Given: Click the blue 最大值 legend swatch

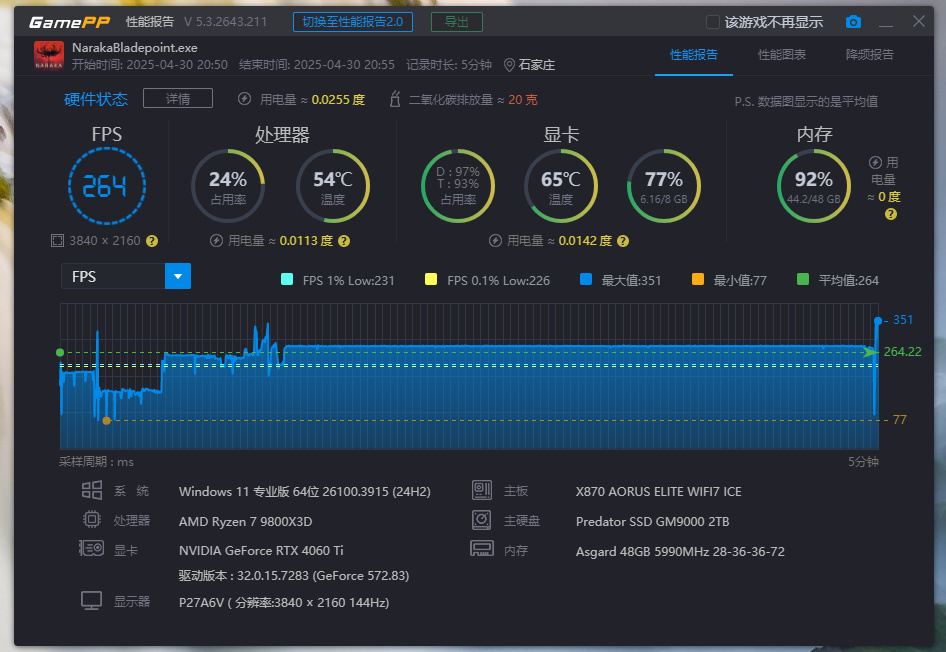Looking at the screenshot, I should [586, 279].
